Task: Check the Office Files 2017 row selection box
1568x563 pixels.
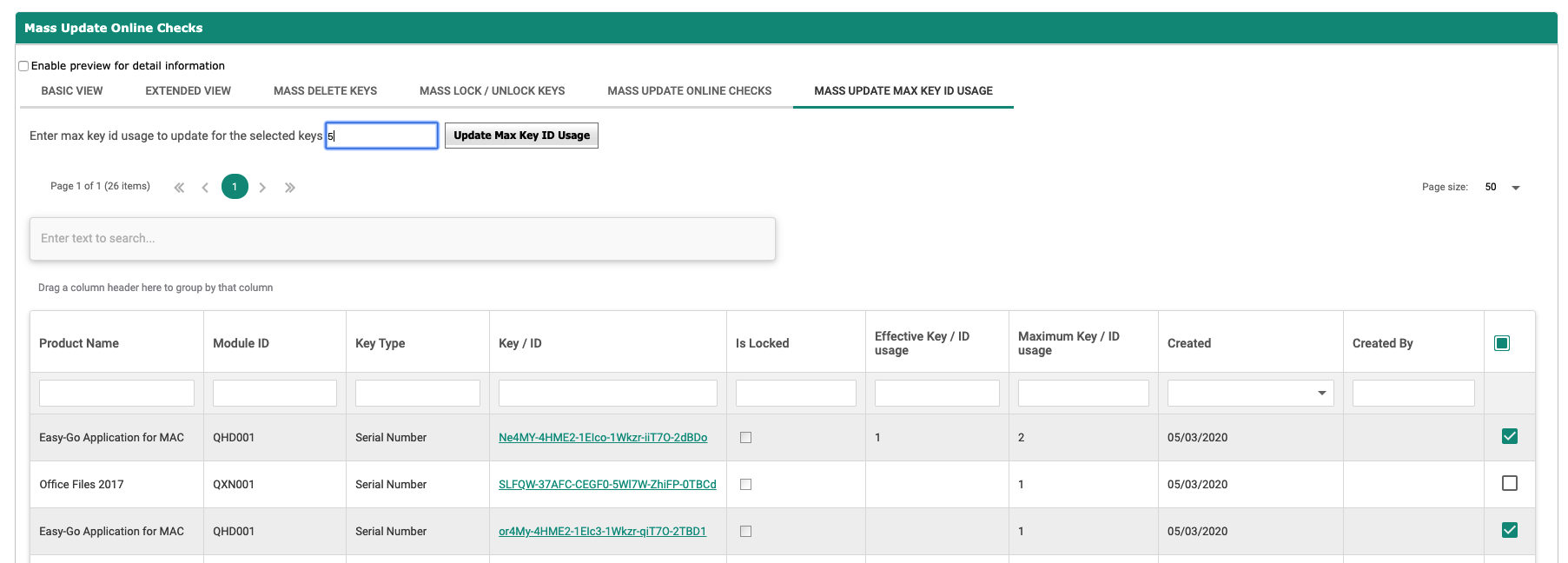Action: tap(1509, 483)
